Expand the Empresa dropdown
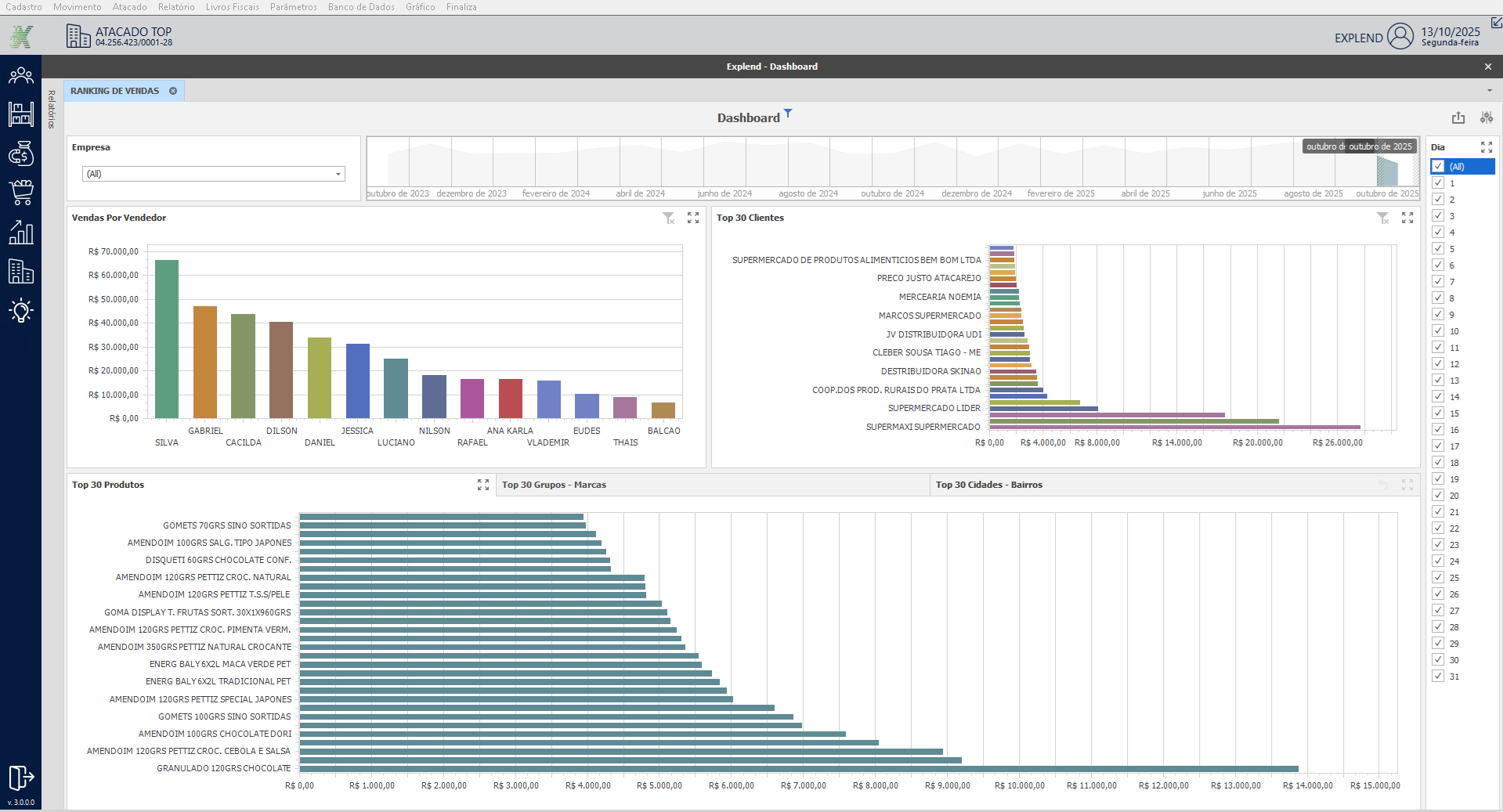1503x812 pixels. [x=338, y=174]
